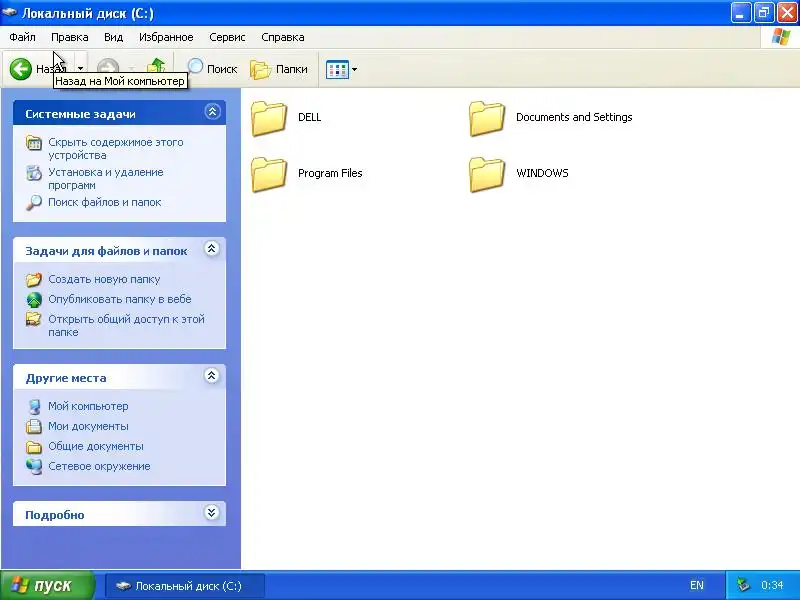The width and height of the screenshot is (800, 600).
Task: Go to Мой компьютер in Другие места
Action: tap(88, 406)
